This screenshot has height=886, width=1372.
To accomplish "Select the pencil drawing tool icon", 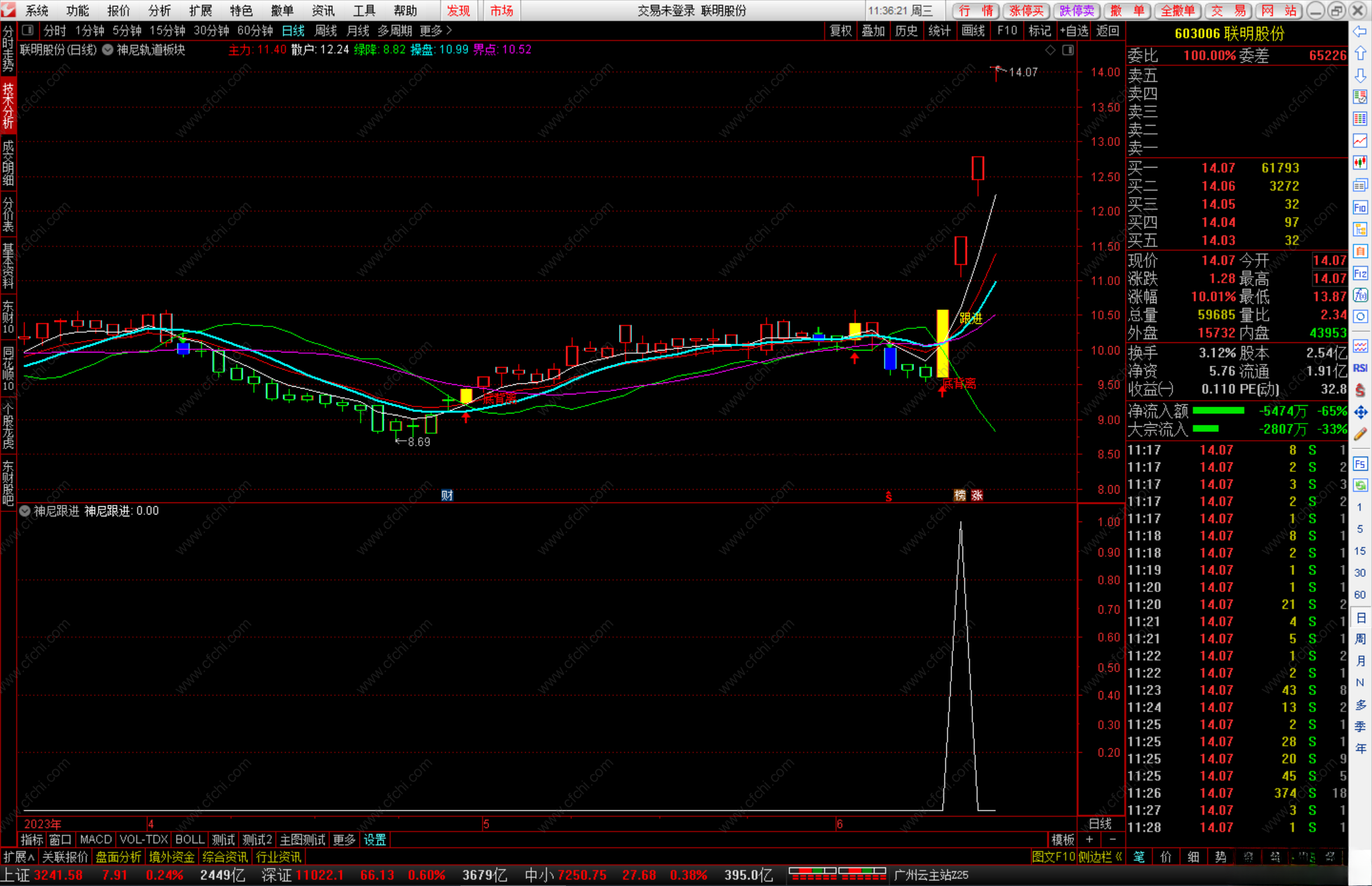I will coord(1360,434).
